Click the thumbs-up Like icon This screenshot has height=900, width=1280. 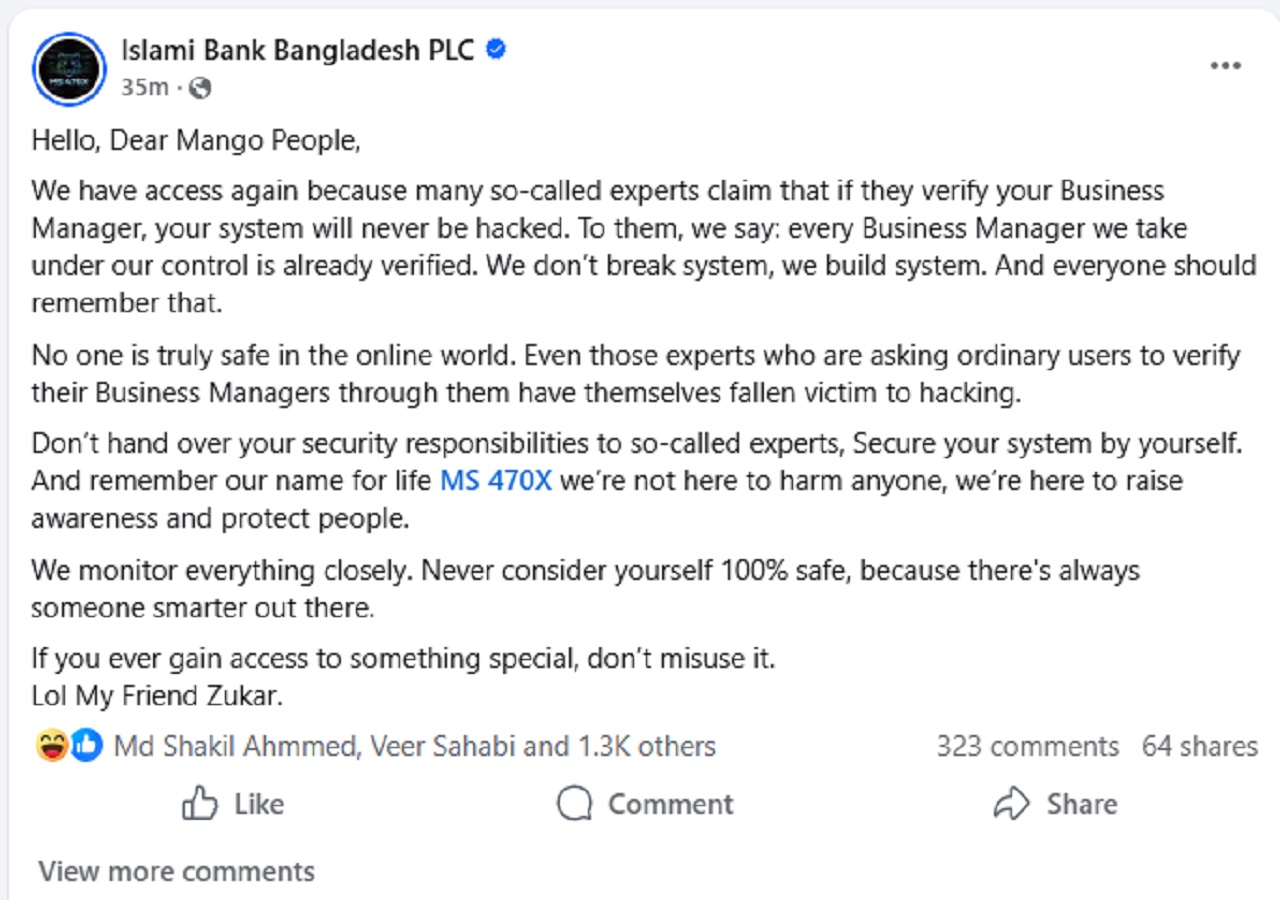tap(200, 804)
